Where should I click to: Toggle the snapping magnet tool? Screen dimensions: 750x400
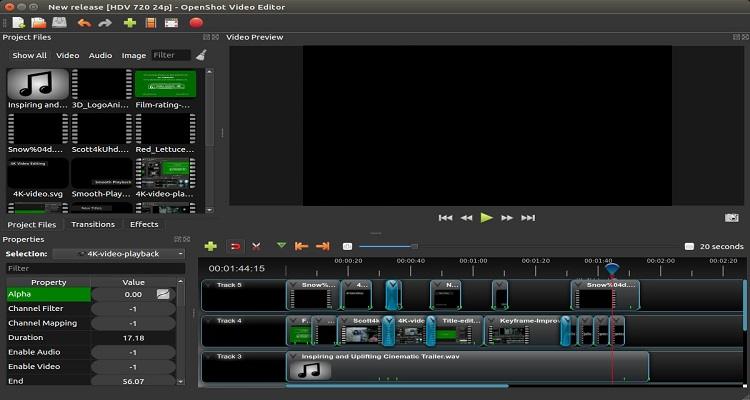[x=235, y=246]
